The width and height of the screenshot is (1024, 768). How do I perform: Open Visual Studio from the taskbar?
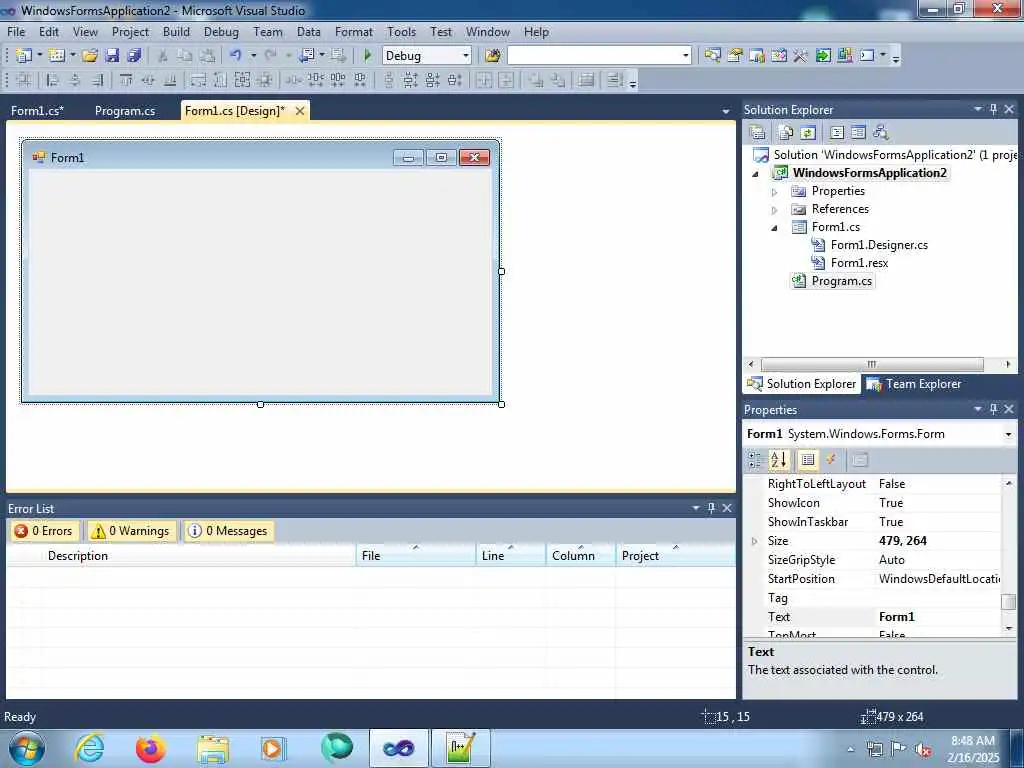tap(399, 748)
